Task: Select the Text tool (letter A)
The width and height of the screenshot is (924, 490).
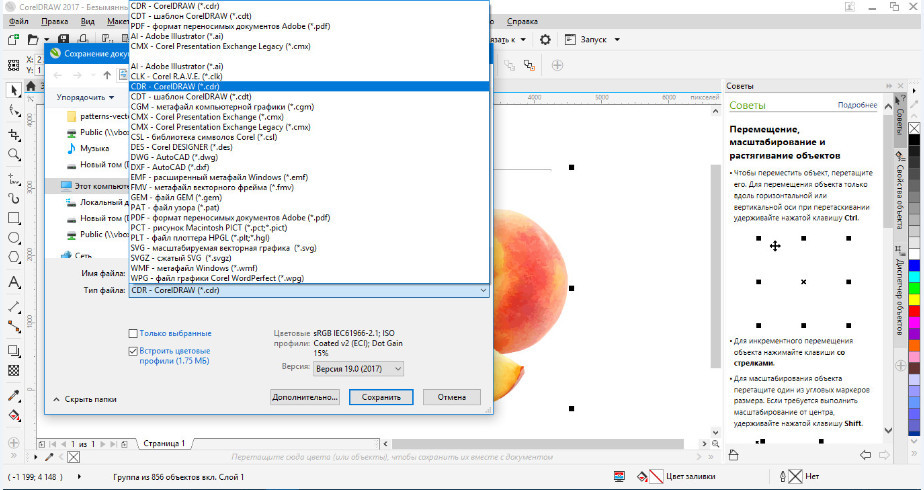Action: (14, 282)
